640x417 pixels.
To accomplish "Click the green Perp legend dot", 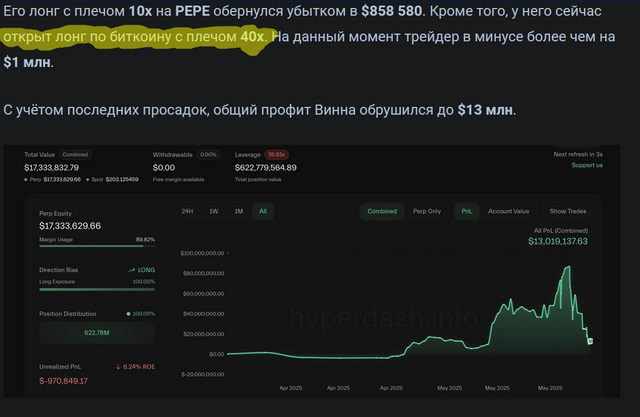I will pyautogui.click(x=27, y=177).
